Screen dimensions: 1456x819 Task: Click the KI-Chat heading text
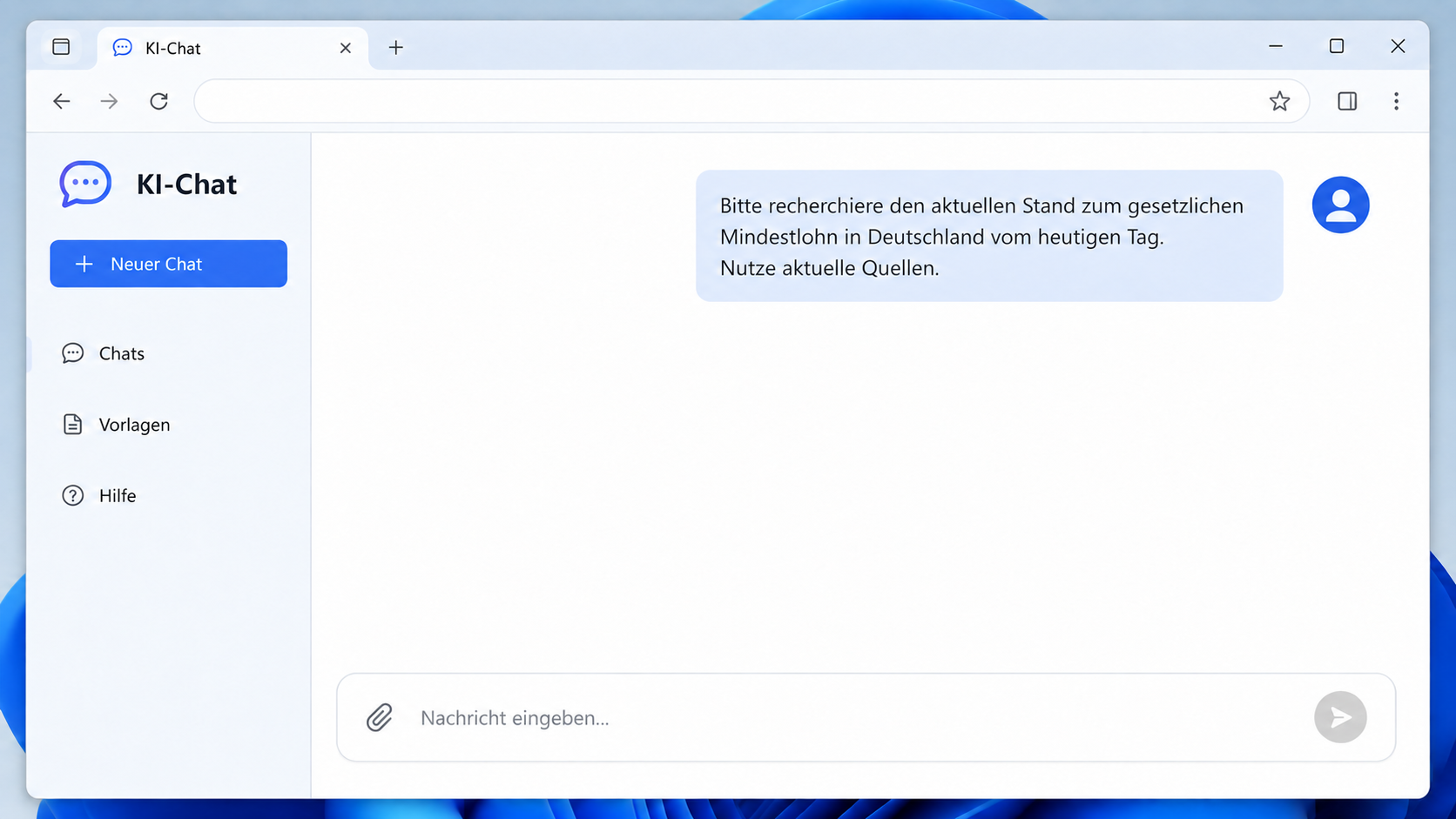[x=186, y=185]
